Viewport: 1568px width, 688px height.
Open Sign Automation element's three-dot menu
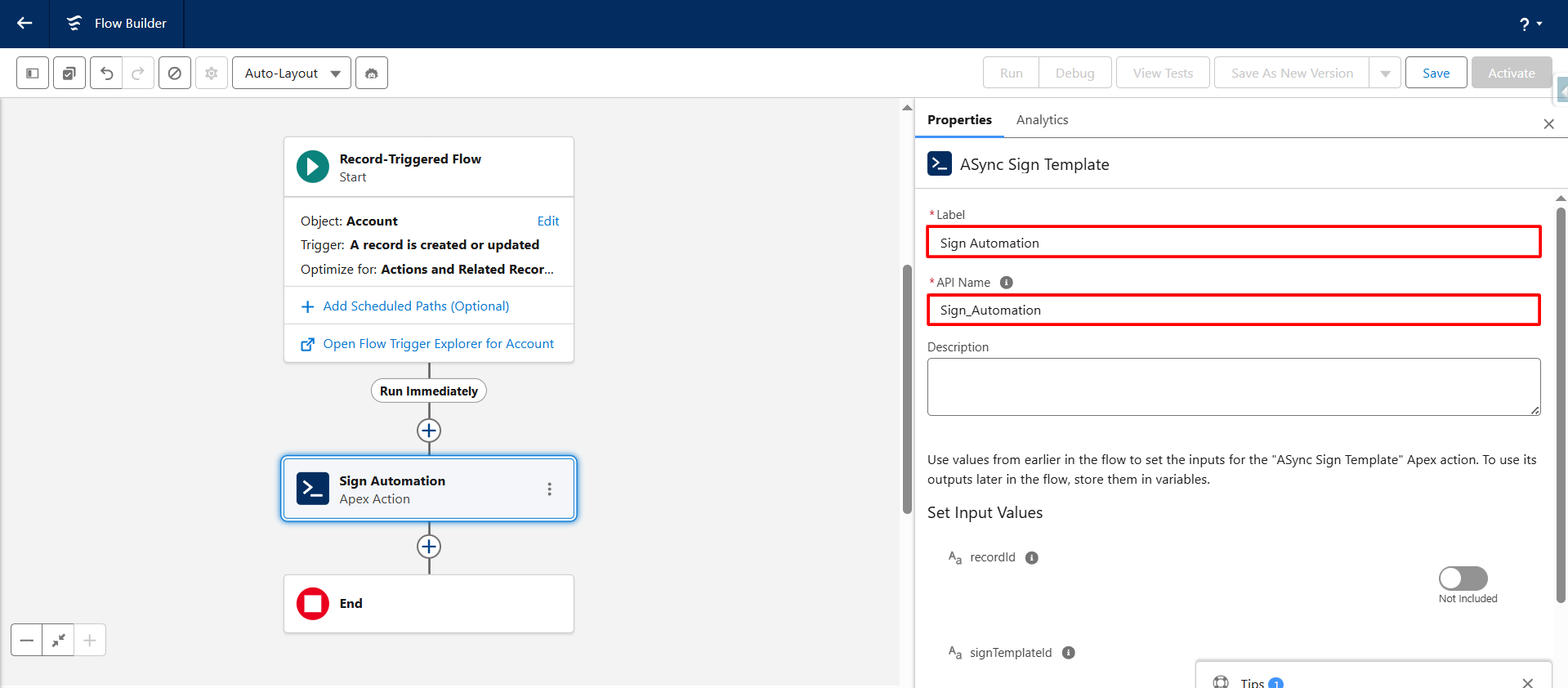tap(549, 489)
